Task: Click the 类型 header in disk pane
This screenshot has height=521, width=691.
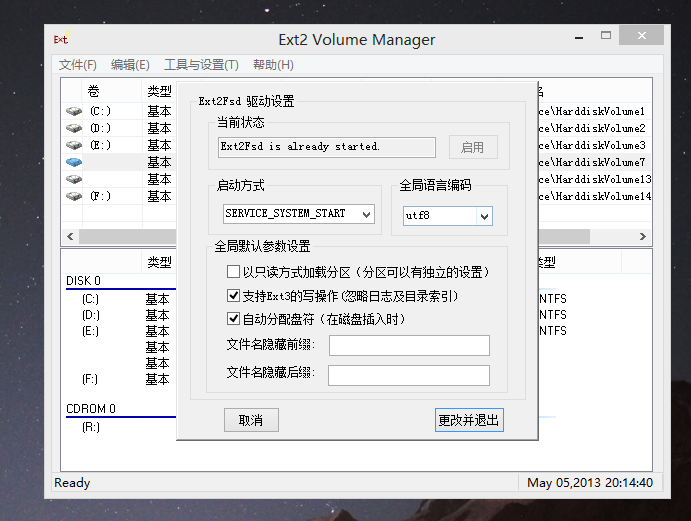Action: point(159,262)
